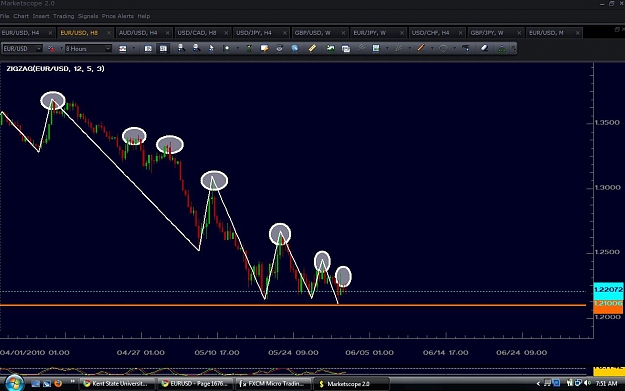This screenshot has width=625, height=391.
Task: Click the green add indicator icon
Action: [330, 48]
